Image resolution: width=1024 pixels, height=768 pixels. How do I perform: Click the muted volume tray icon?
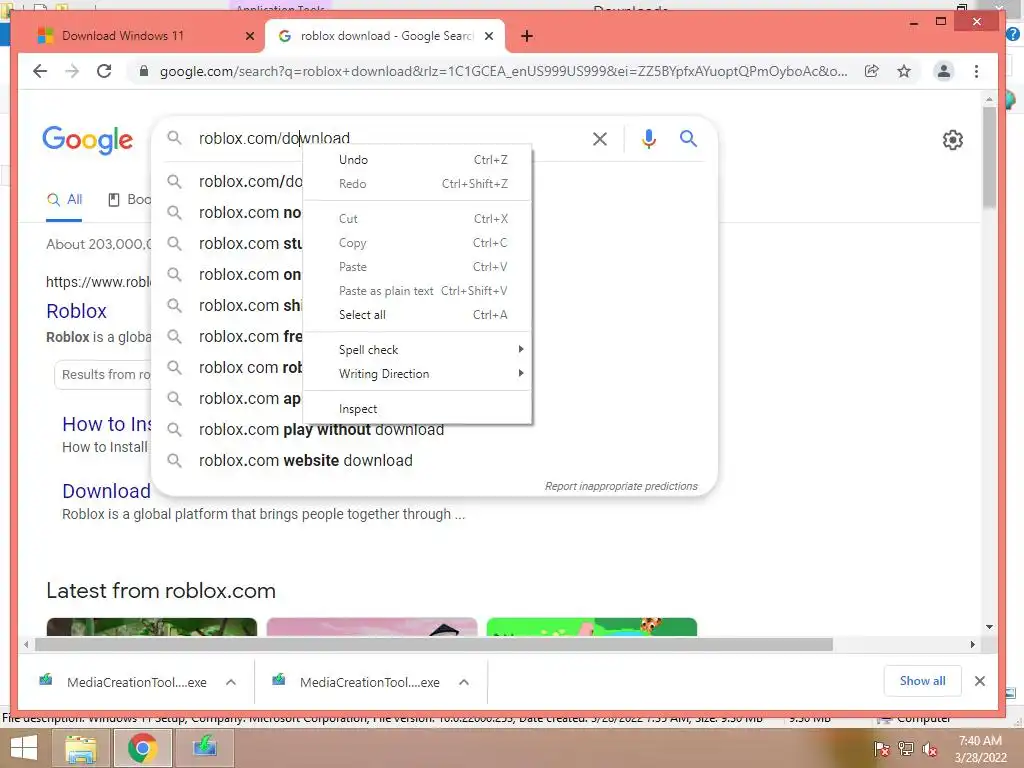coord(930,749)
